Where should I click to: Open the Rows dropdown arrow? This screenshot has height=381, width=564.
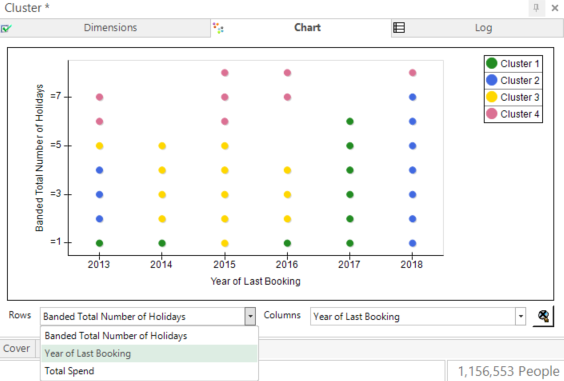coord(250,317)
